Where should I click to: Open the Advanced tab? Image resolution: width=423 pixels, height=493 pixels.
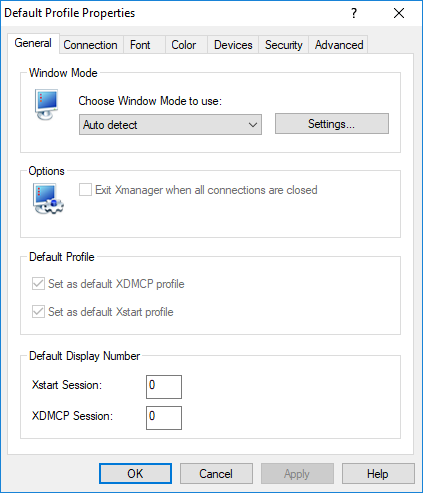point(339,45)
